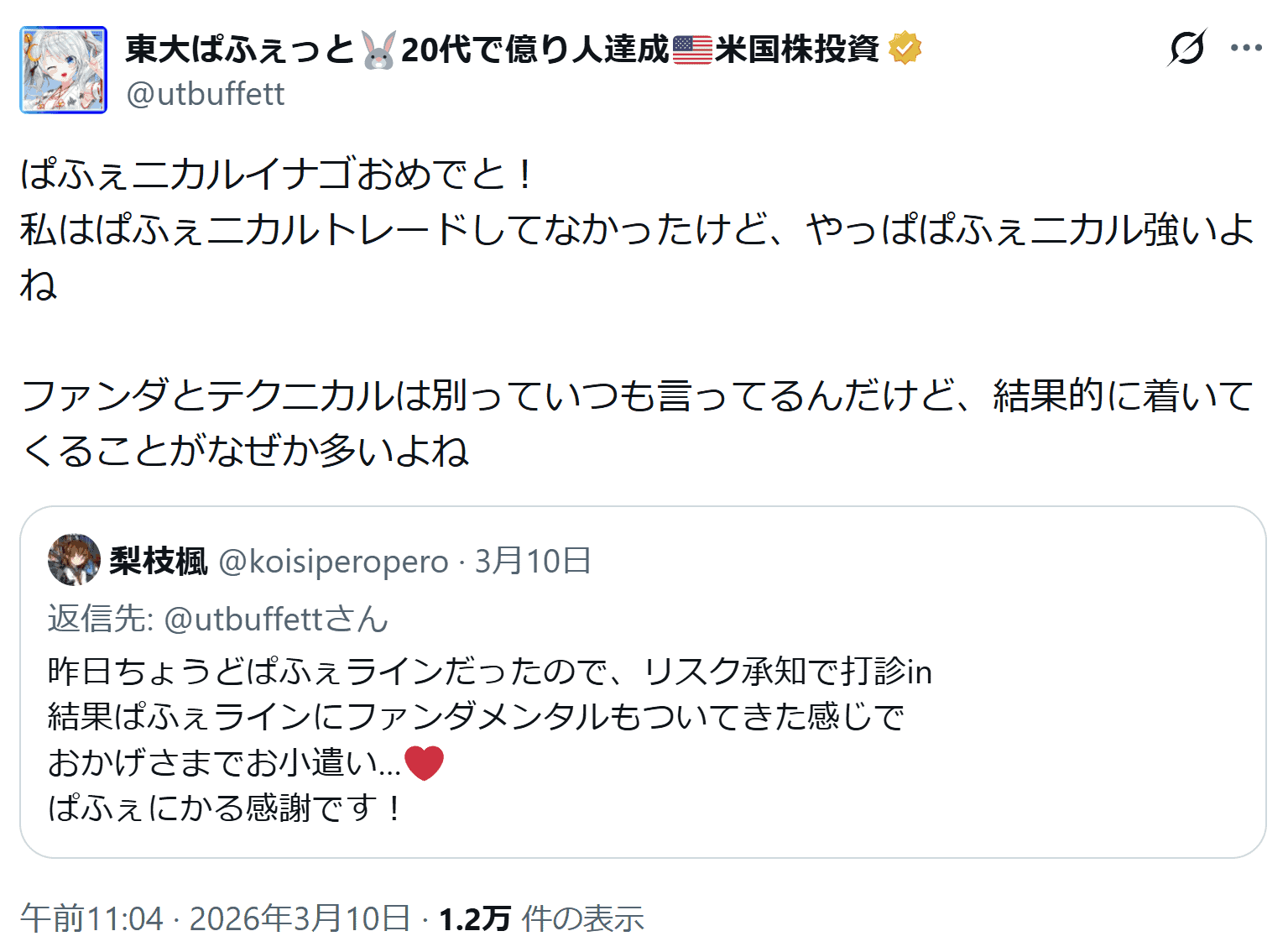Click the quoted post's 3月10日 date

(x=533, y=561)
